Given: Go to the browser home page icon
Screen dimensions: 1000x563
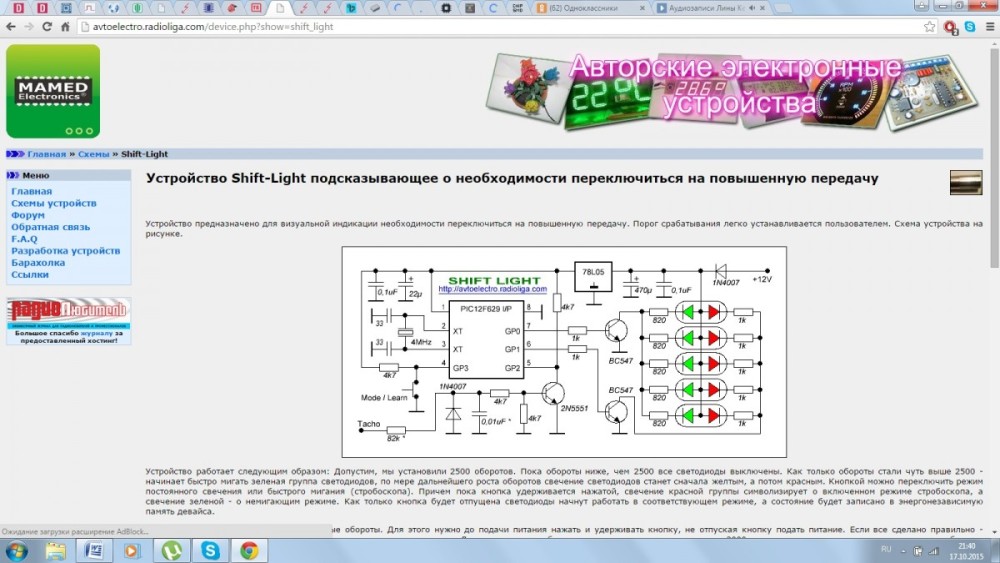Looking at the screenshot, I should click(x=65, y=27).
